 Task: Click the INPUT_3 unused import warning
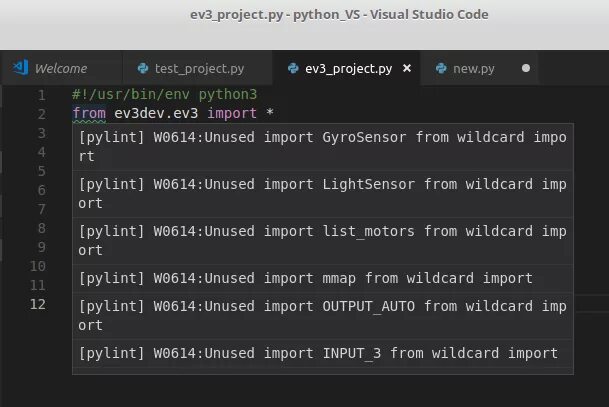coord(323,353)
